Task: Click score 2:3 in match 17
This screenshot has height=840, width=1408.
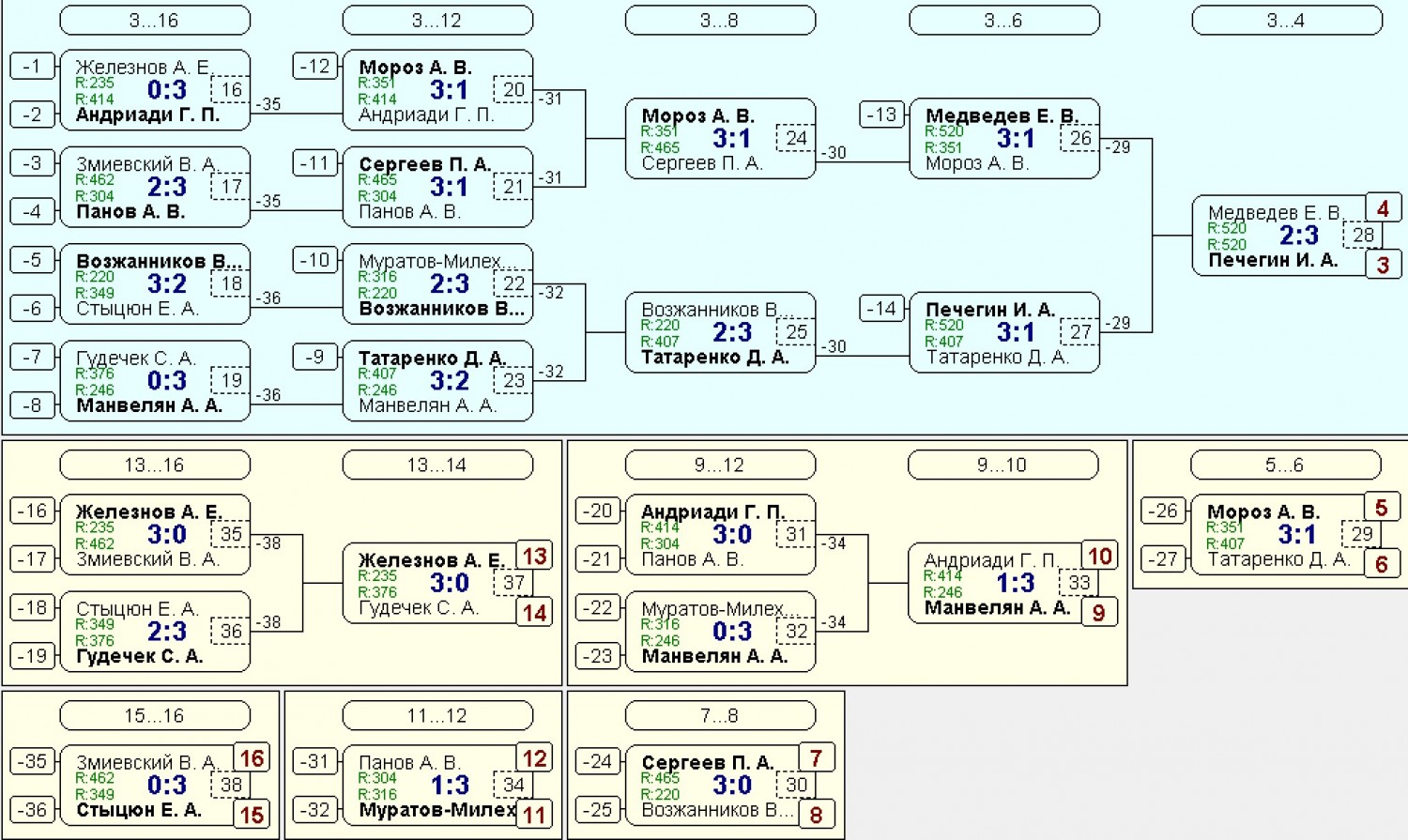Action: tap(167, 187)
